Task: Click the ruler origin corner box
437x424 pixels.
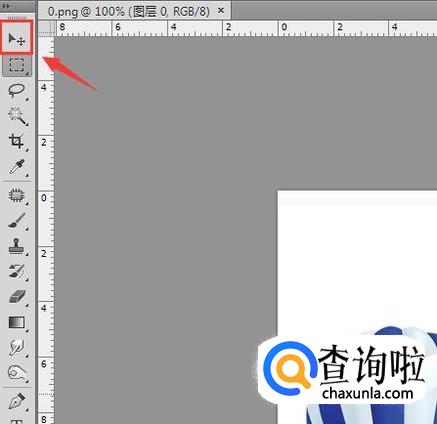Action: point(46,28)
